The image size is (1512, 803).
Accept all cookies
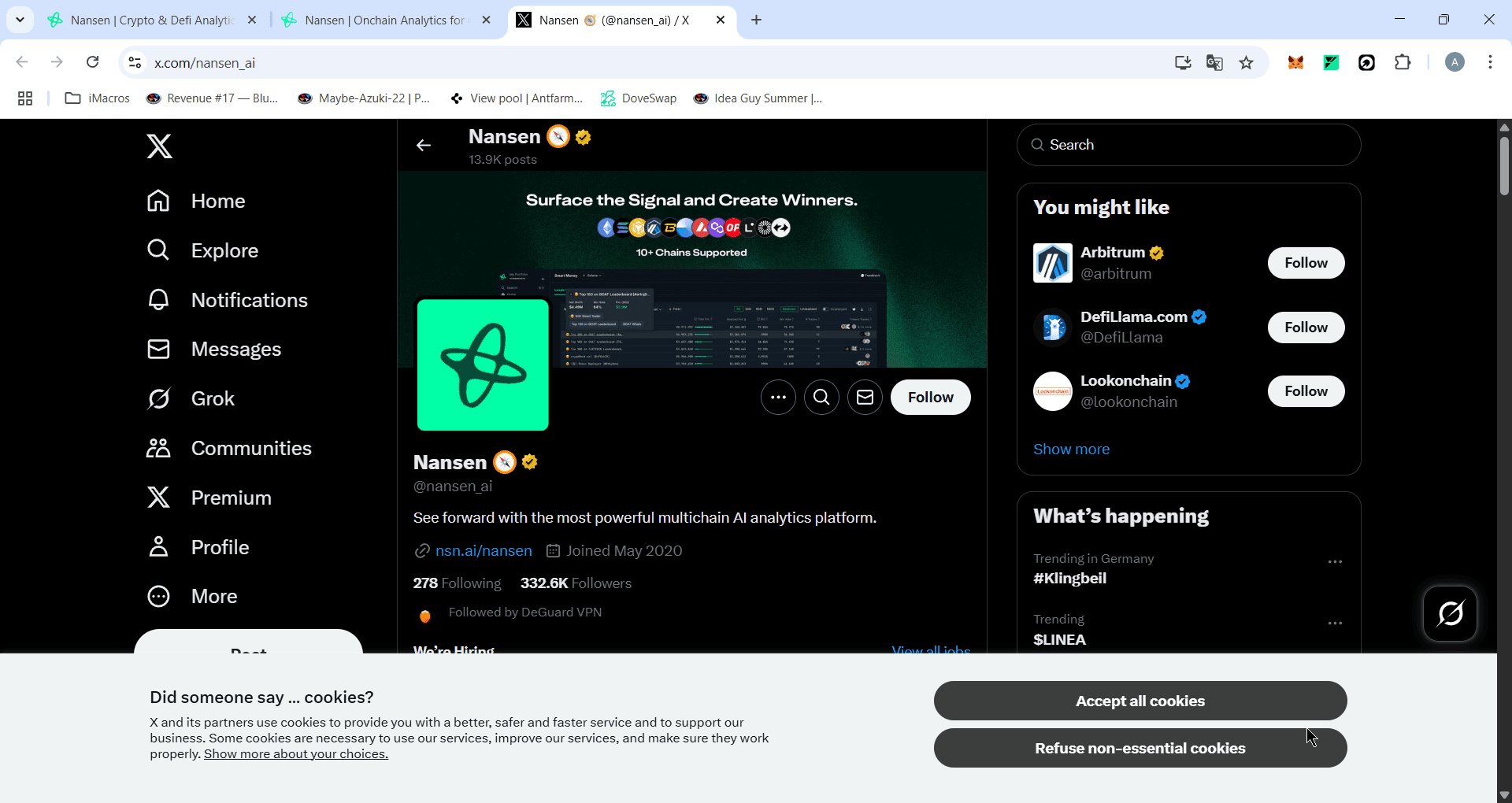(x=1140, y=701)
